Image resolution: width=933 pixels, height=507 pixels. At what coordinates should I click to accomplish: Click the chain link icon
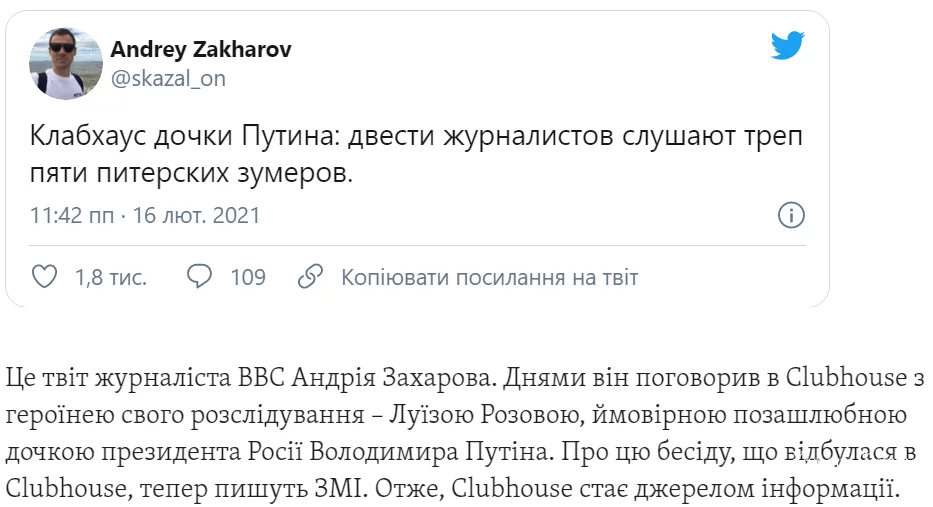coord(311,277)
